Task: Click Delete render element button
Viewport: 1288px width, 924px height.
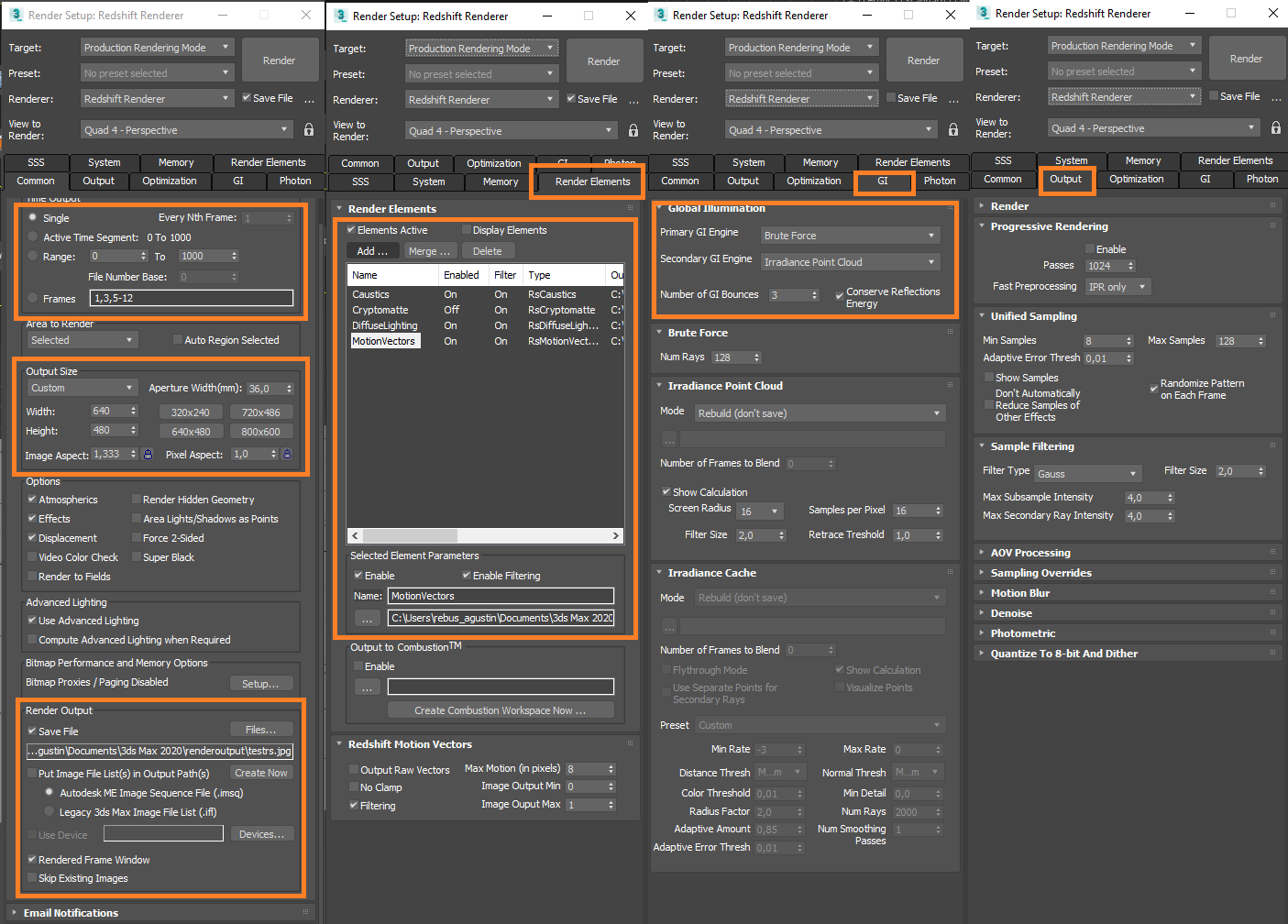Action: tap(488, 251)
